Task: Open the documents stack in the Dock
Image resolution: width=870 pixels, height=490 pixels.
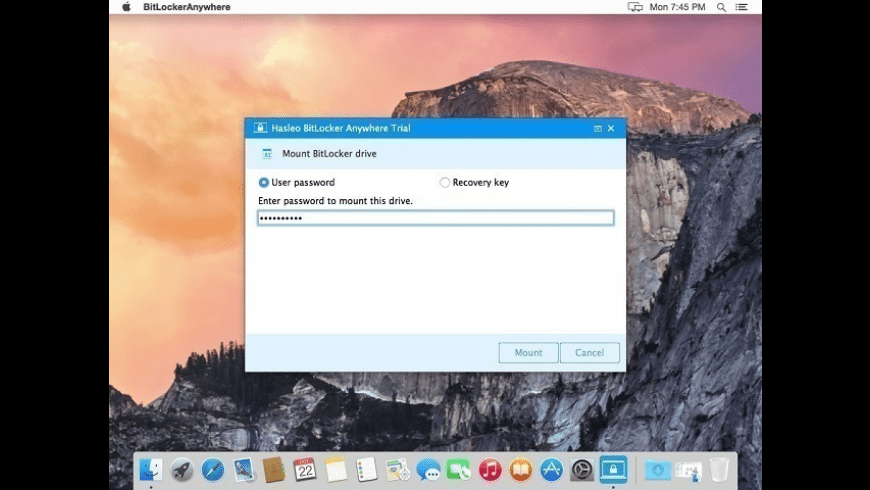Action: [688, 470]
